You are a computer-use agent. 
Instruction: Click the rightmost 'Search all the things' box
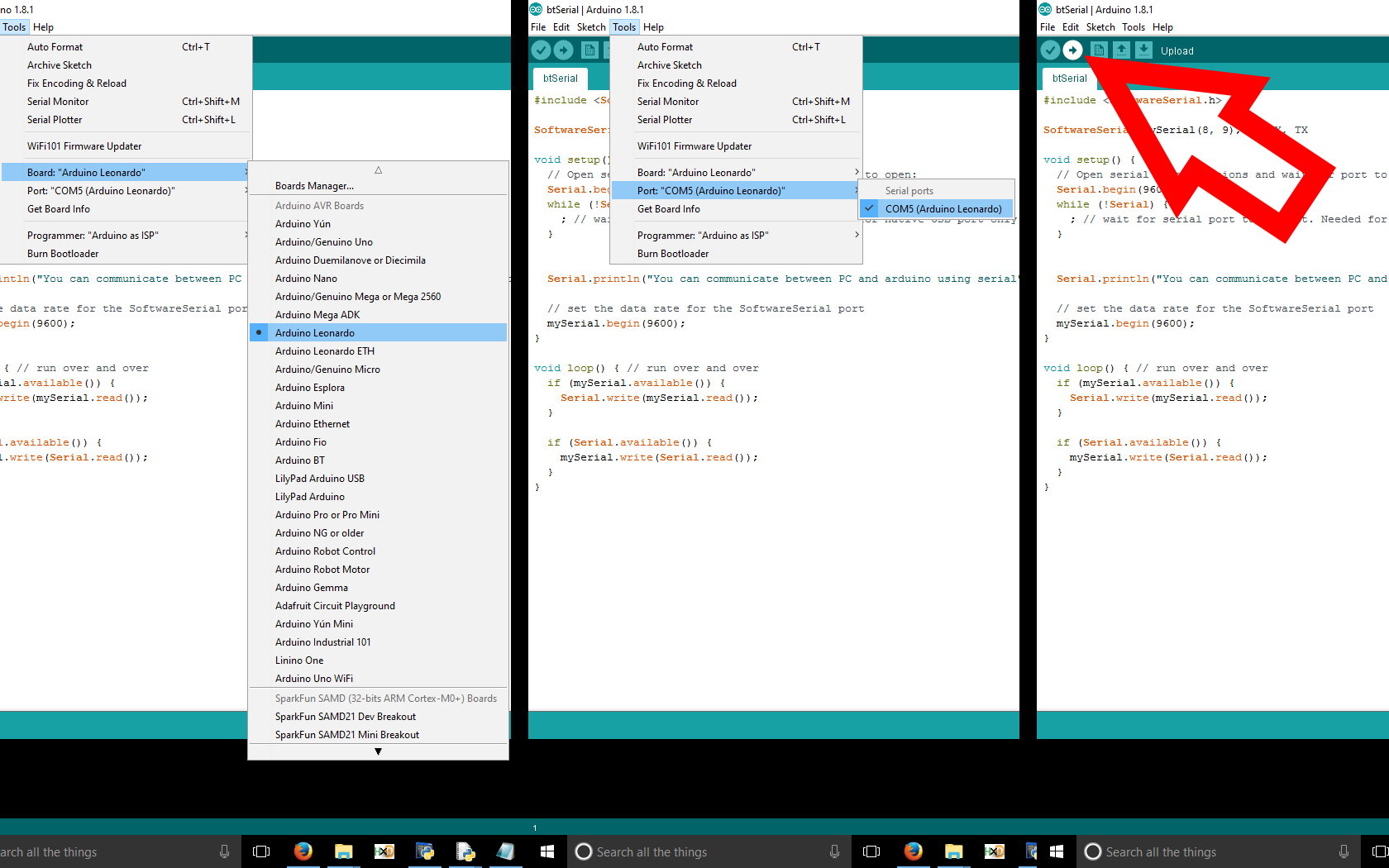(x=1220, y=851)
